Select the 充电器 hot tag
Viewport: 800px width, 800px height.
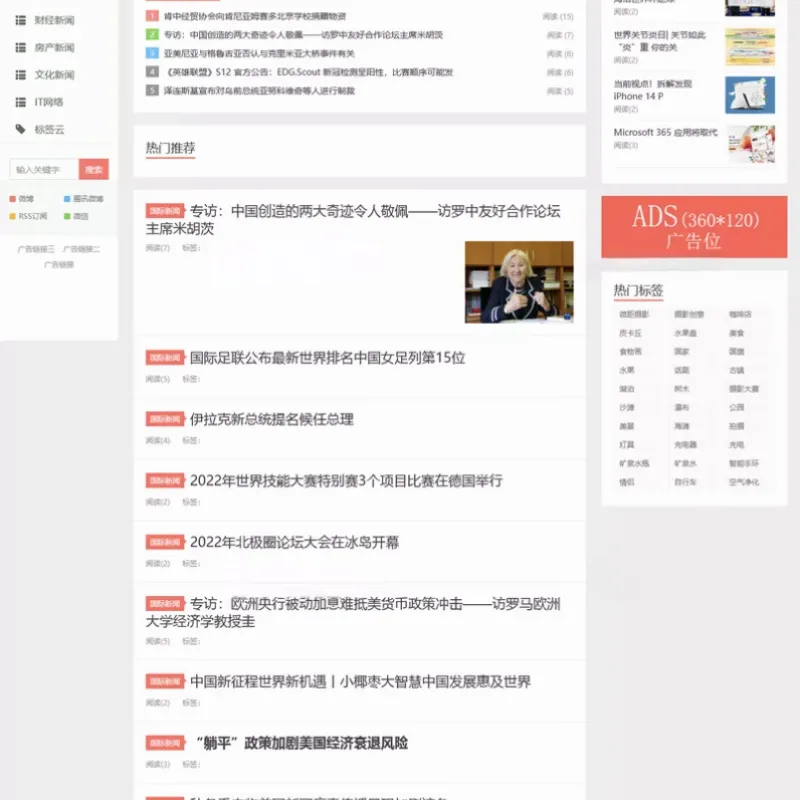(685, 445)
